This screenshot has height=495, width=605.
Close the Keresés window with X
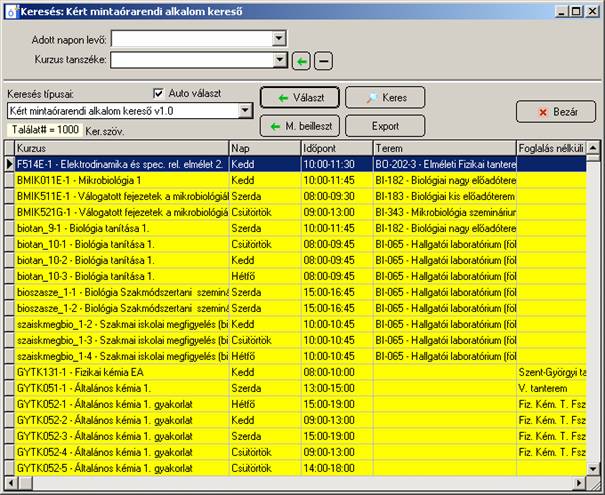[592, 12]
